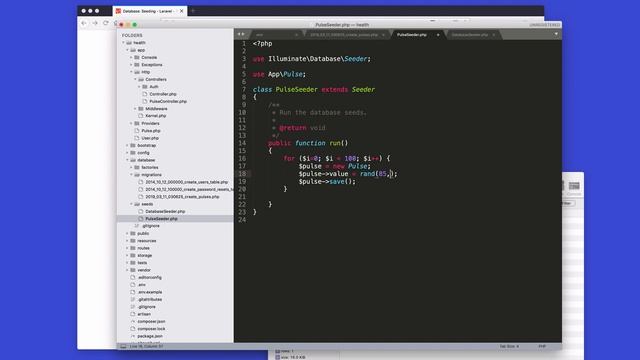Close the create_pulses.php editor tab
Viewport: 640px width, 360px height.
pyautogui.click(x=383, y=35)
